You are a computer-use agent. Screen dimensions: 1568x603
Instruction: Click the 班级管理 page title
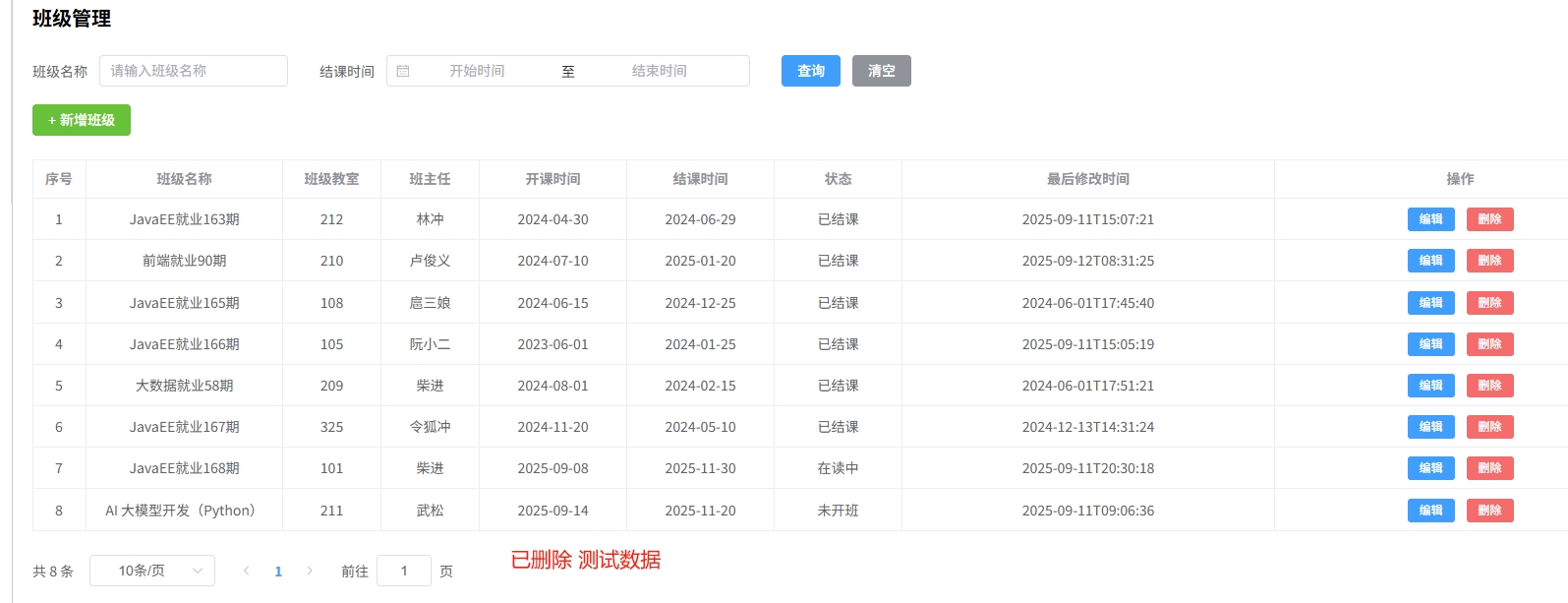click(x=72, y=19)
